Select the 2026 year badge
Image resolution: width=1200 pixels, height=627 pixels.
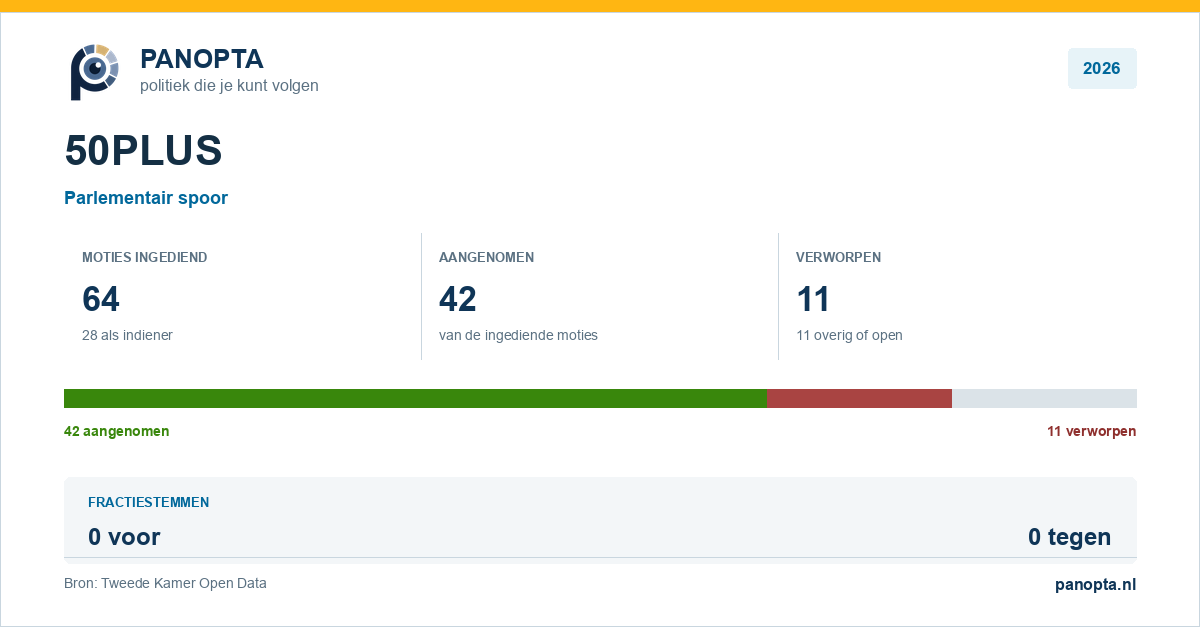(1102, 68)
